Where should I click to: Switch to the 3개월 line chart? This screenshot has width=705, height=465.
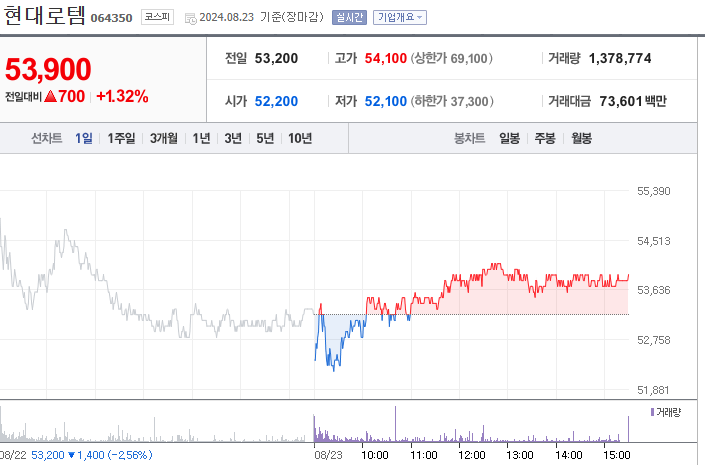point(164,138)
